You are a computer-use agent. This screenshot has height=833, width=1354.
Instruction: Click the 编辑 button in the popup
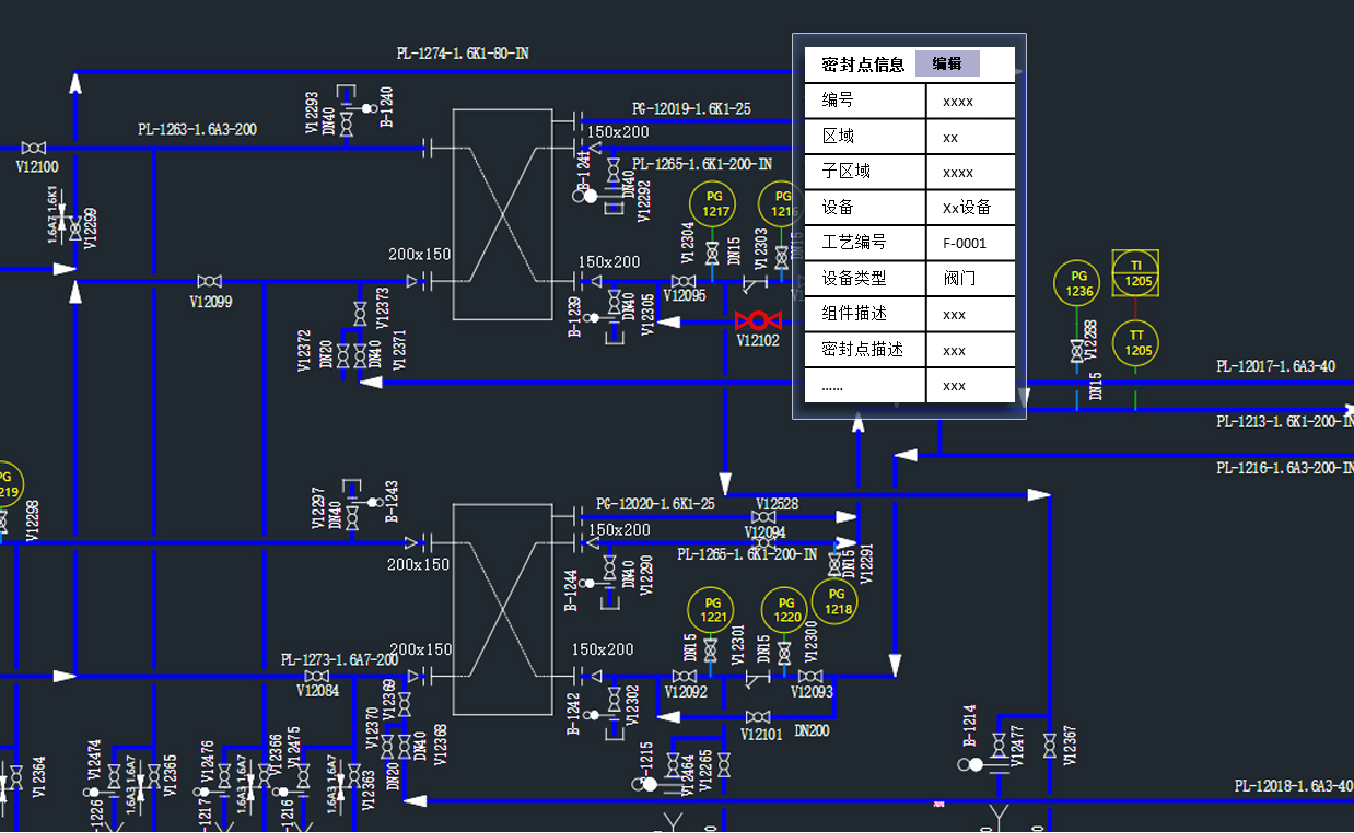(x=947, y=64)
